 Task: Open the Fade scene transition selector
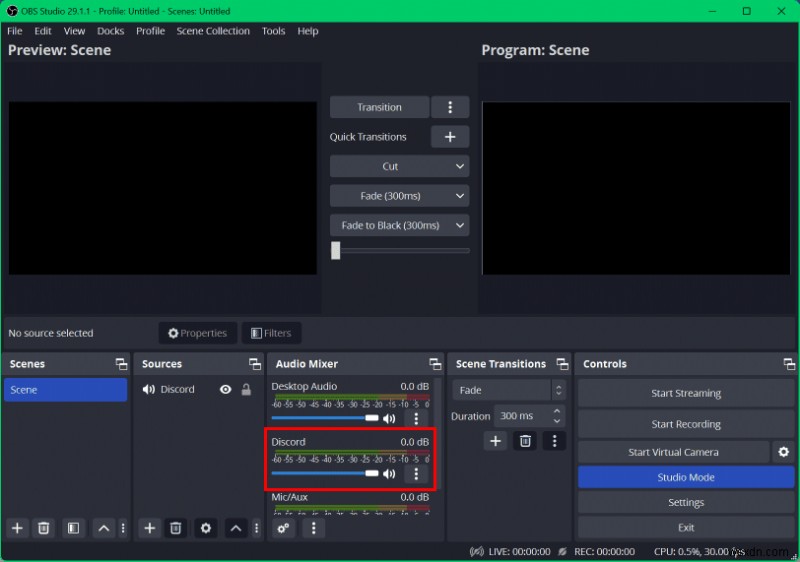pyautogui.click(x=508, y=390)
